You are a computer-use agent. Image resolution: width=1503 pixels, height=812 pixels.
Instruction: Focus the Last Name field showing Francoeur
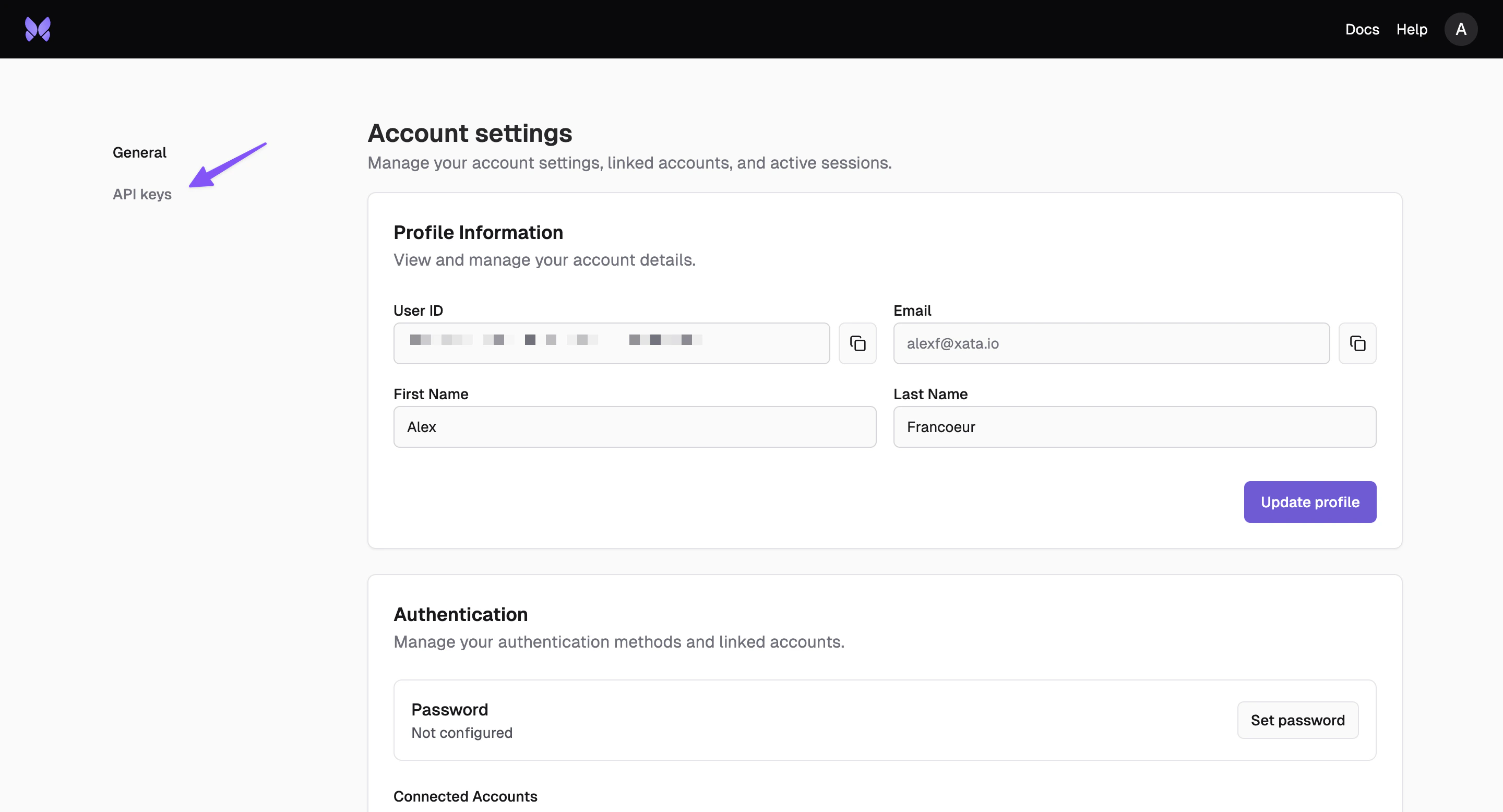[x=1134, y=427]
